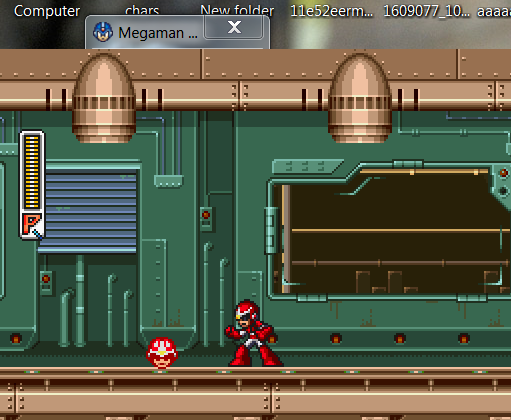Click the red Proto Man character sprite

(254, 333)
